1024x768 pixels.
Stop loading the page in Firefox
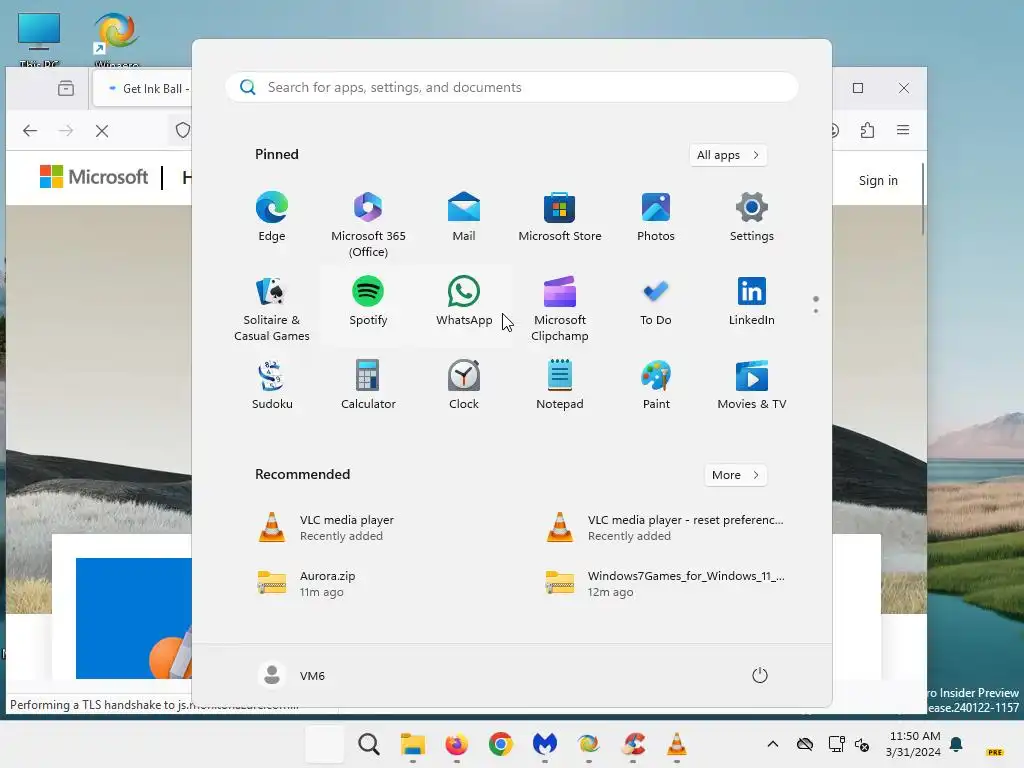click(102, 131)
